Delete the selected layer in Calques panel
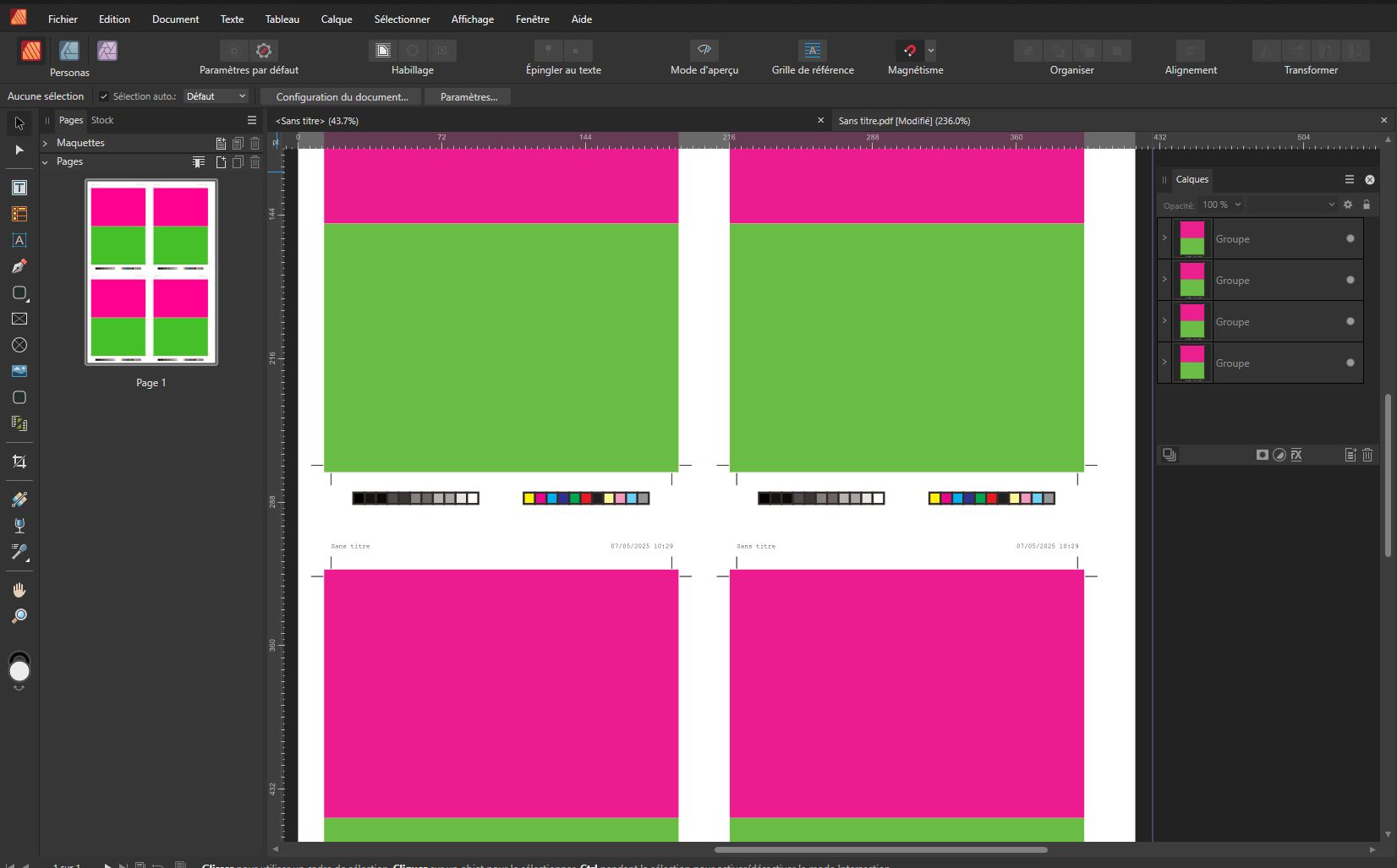 coord(1367,455)
